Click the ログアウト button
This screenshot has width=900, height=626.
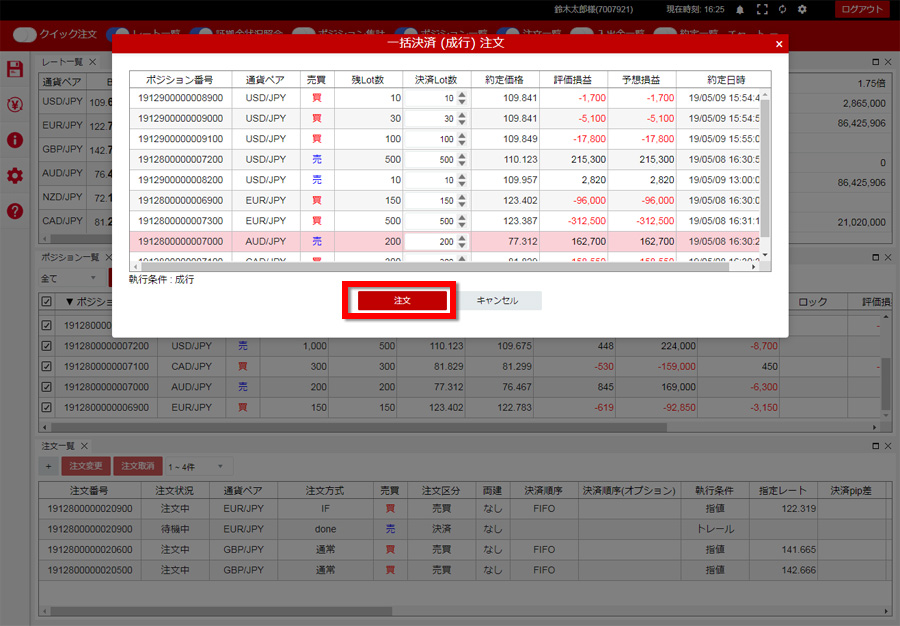[862, 9]
